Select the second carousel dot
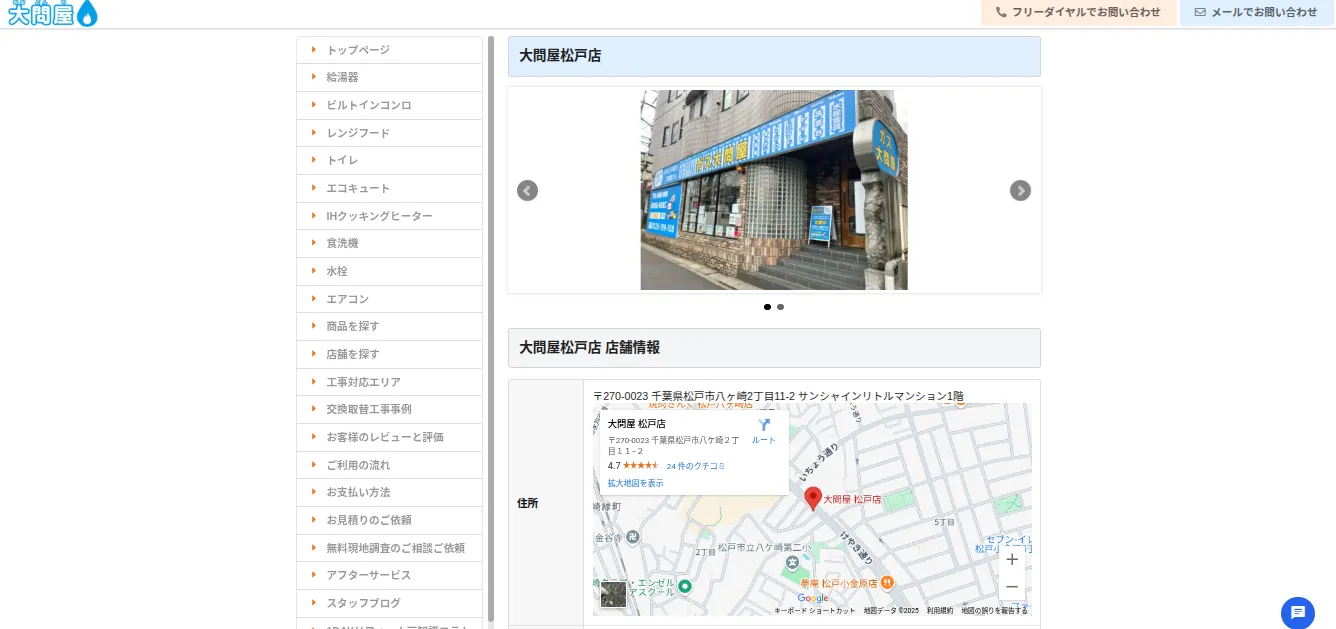The width and height of the screenshot is (1336, 629). 780,307
